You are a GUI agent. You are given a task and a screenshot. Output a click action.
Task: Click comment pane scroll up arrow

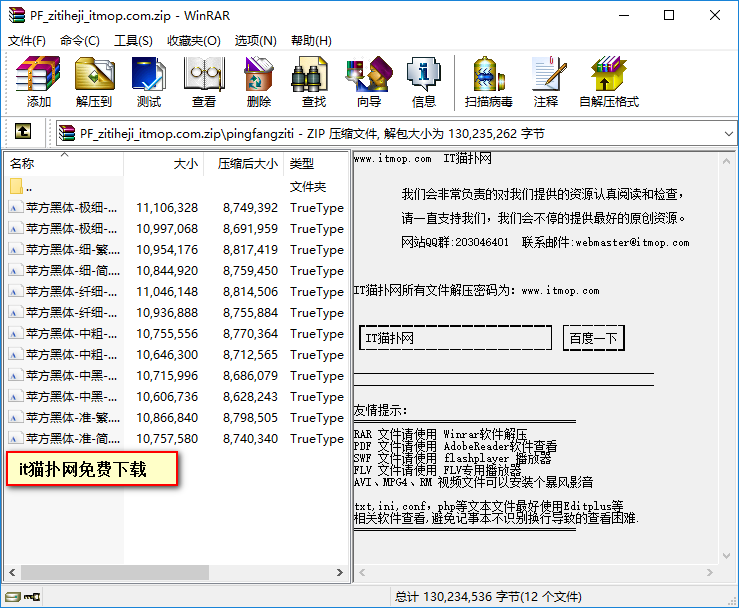point(727,161)
